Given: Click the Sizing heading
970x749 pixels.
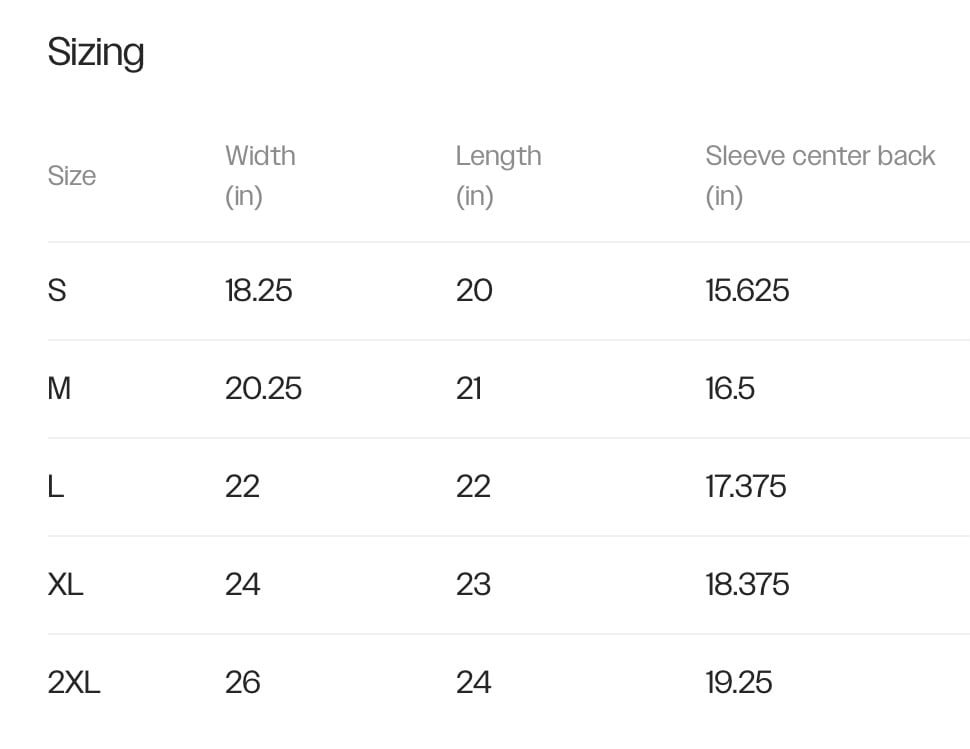Looking at the screenshot, I should pyautogui.click(x=96, y=52).
